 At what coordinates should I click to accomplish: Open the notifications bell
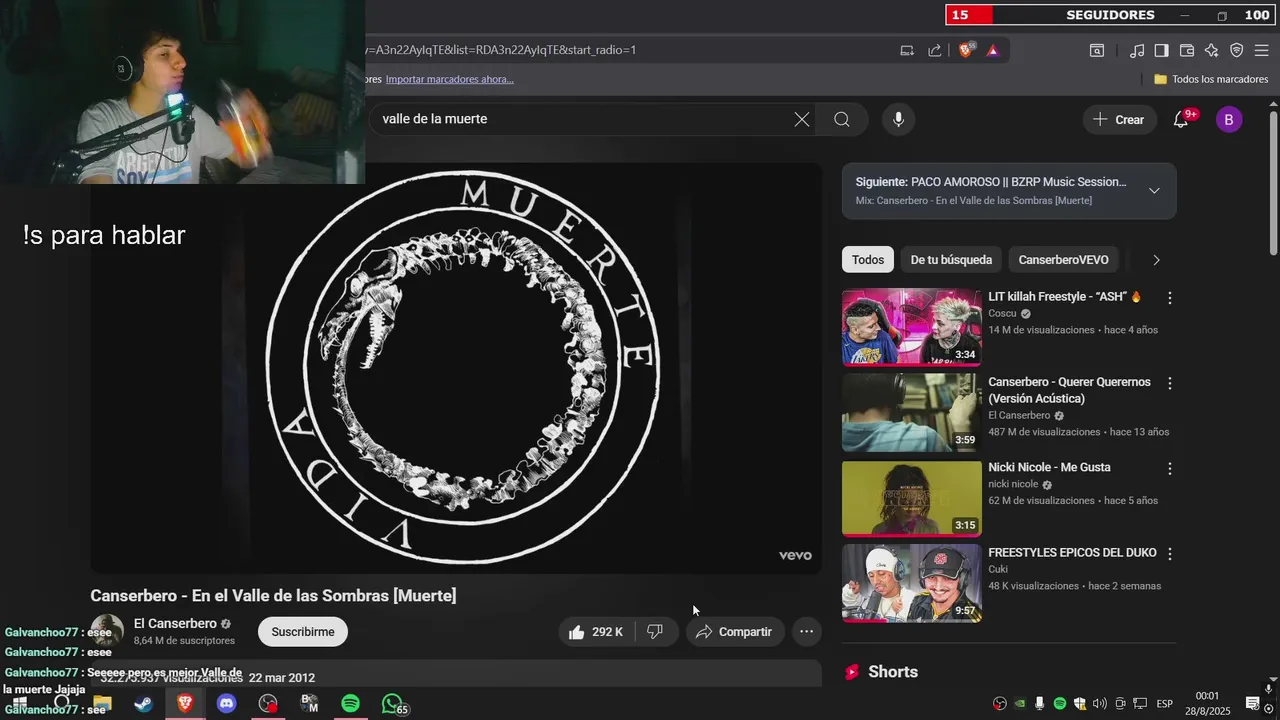pos(1181,119)
